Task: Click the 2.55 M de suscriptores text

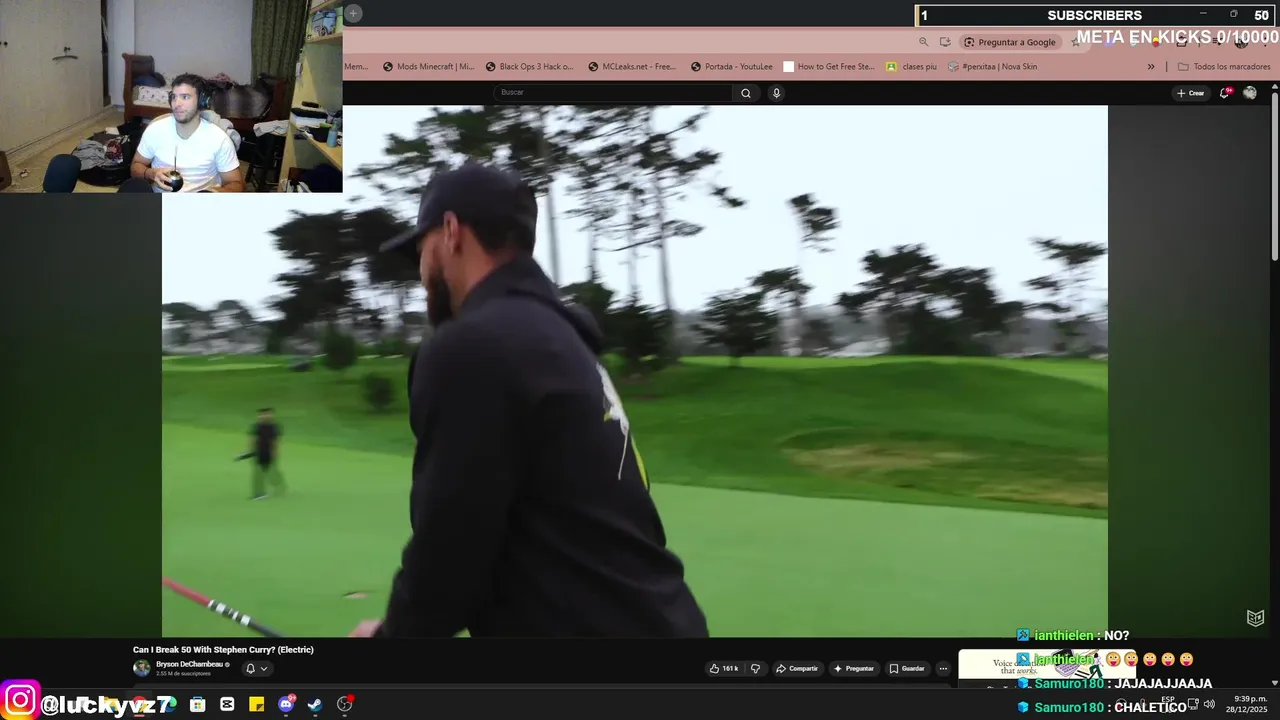Action: click(183, 674)
